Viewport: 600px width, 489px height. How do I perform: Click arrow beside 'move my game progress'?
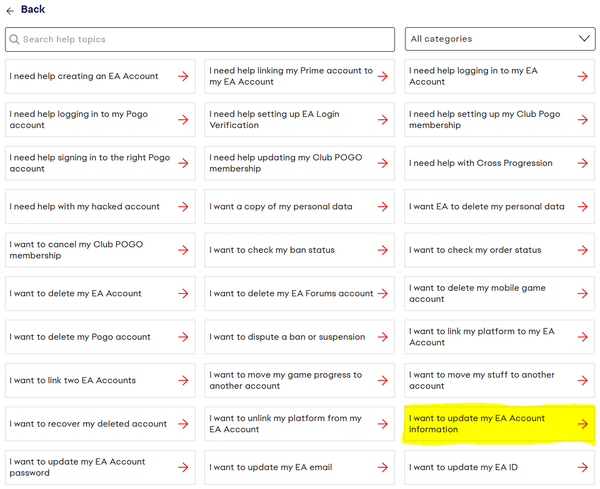coord(383,380)
